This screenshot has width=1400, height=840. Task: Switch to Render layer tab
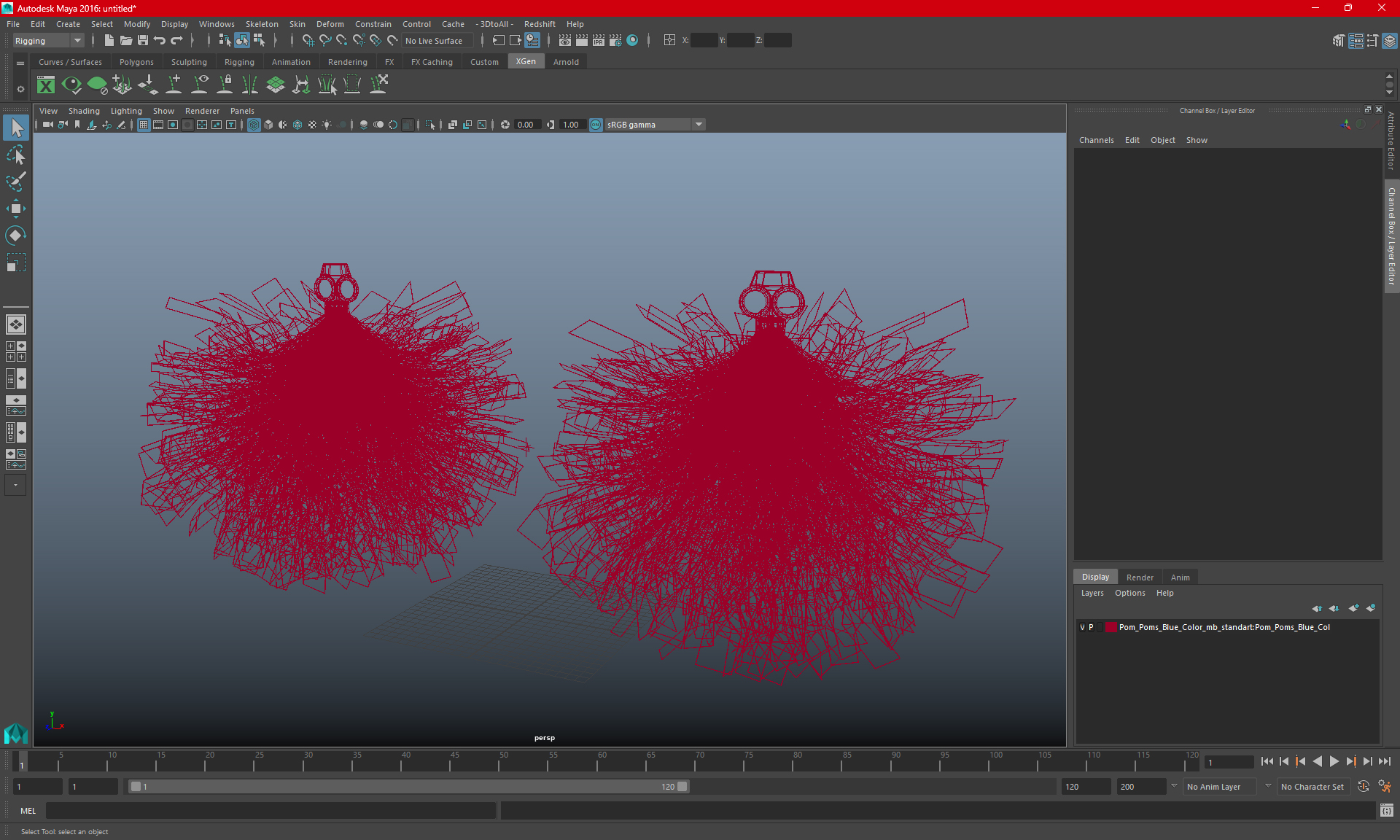tap(1140, 577)
